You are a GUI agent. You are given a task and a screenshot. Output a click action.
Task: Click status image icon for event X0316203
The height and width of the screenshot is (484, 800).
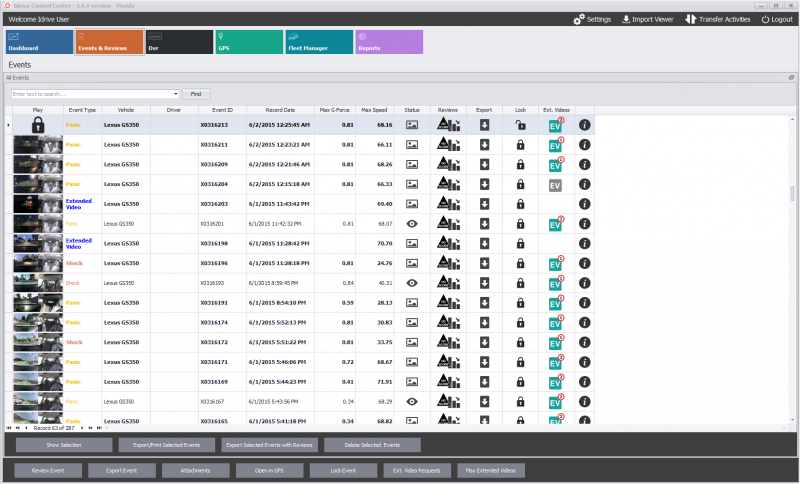coord(412,204)
